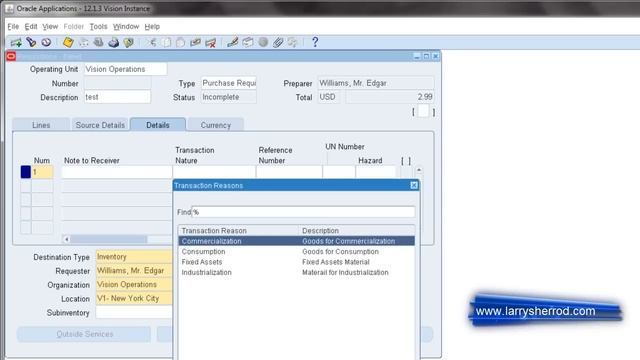Select the Commercialization transaction reason row
The width and height of the screenshot is (640, 360).
pyautogui.click(x=296, y=241)
